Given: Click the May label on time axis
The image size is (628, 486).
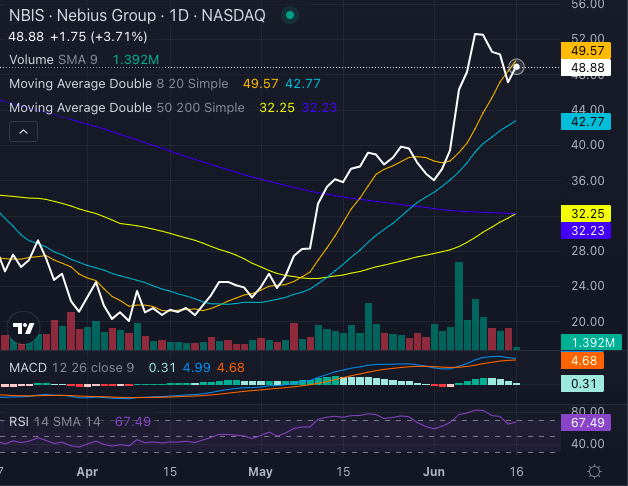Looking at the screenshot, I should pos(260,472).
